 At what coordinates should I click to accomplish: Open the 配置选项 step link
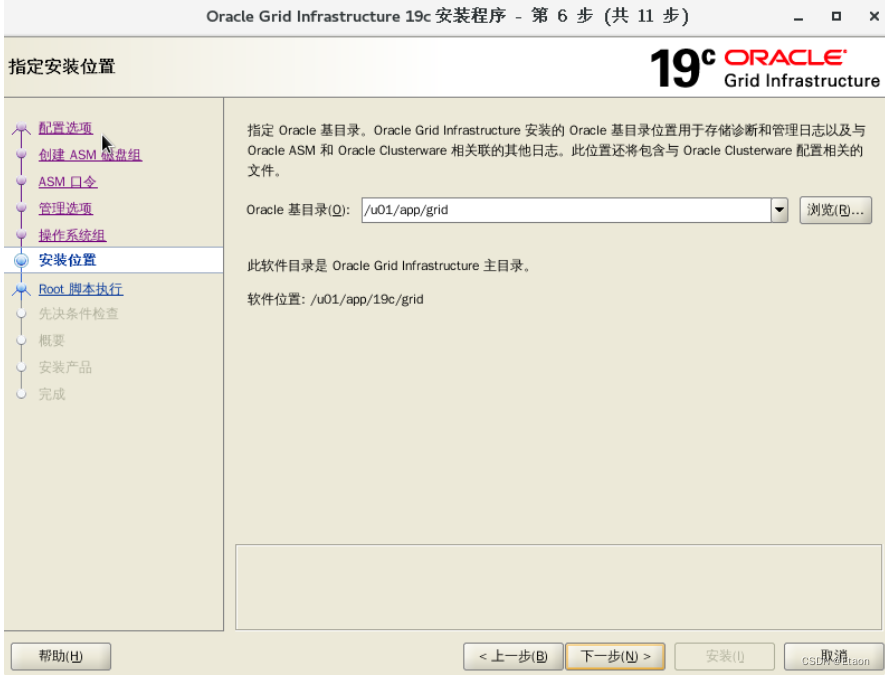point(65,128)
